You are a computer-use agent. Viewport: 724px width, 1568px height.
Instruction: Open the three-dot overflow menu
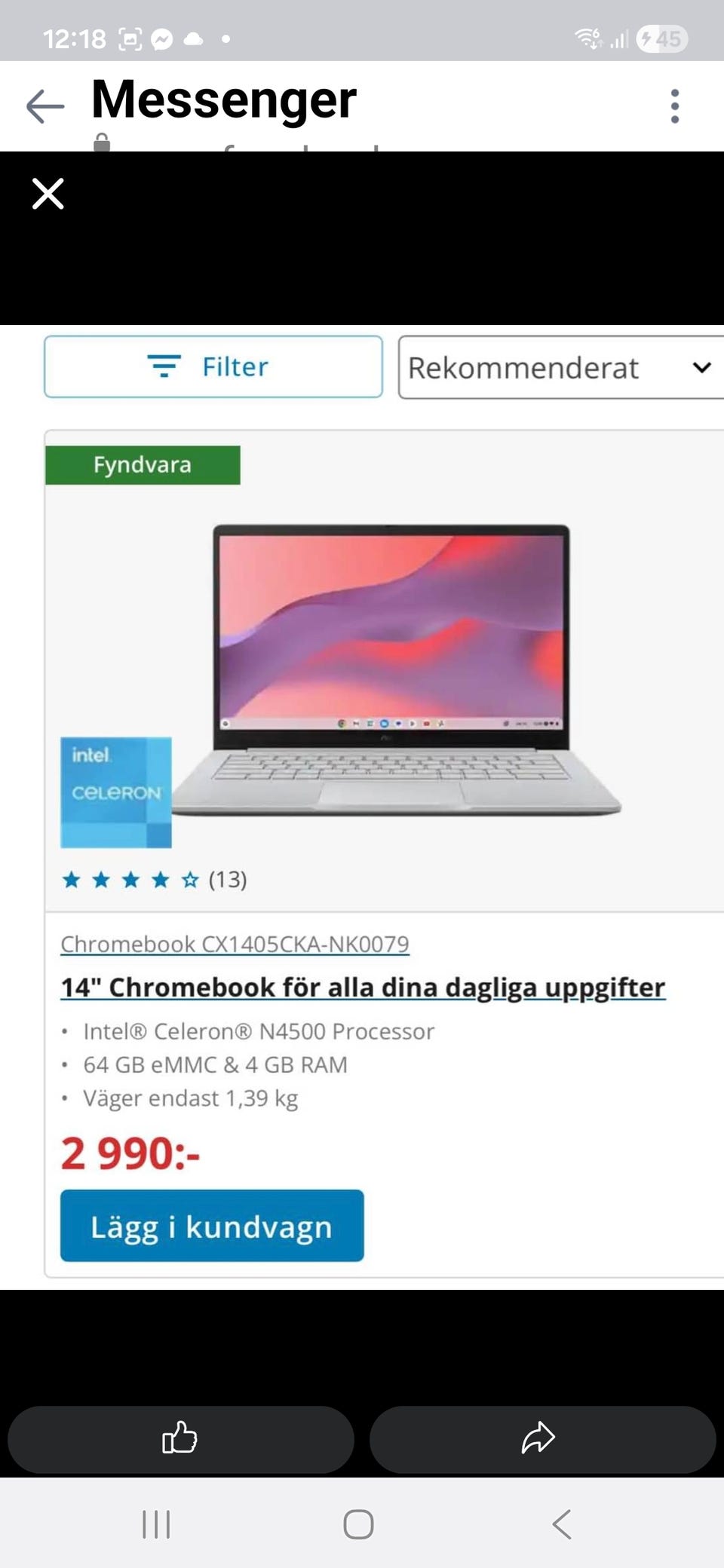675,106
